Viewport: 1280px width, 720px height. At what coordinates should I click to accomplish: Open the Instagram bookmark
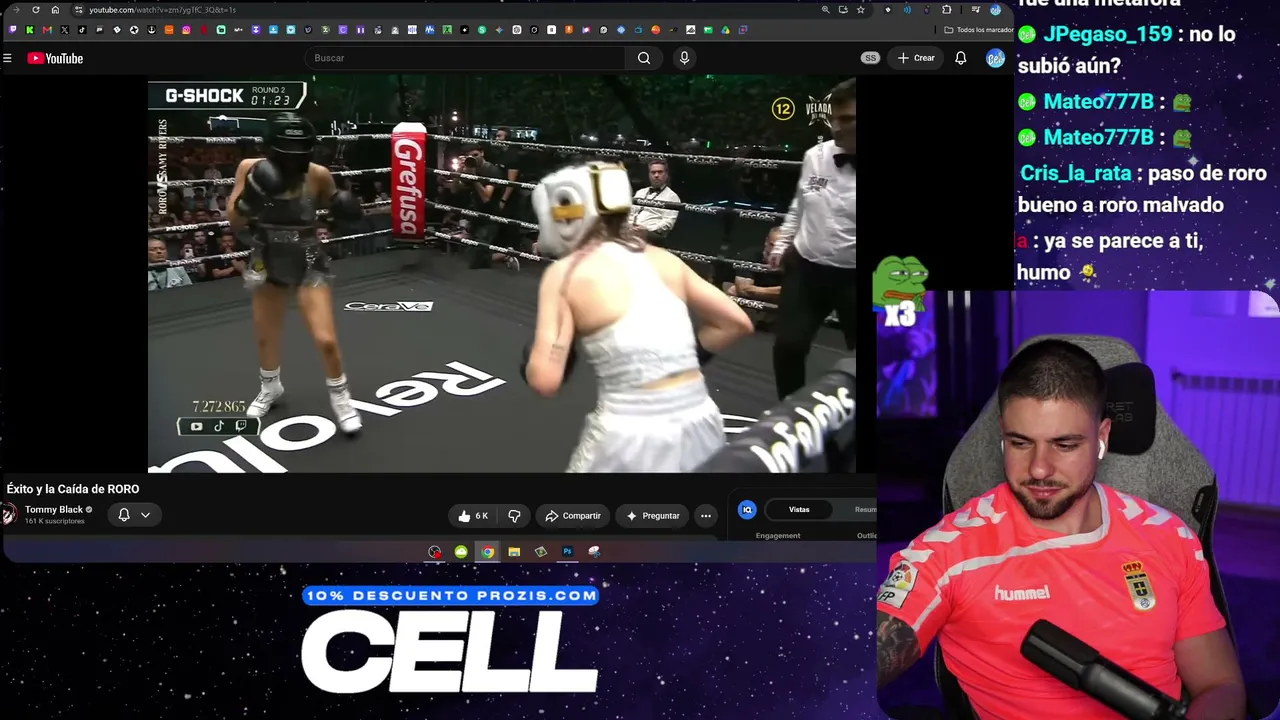point(186,30)
